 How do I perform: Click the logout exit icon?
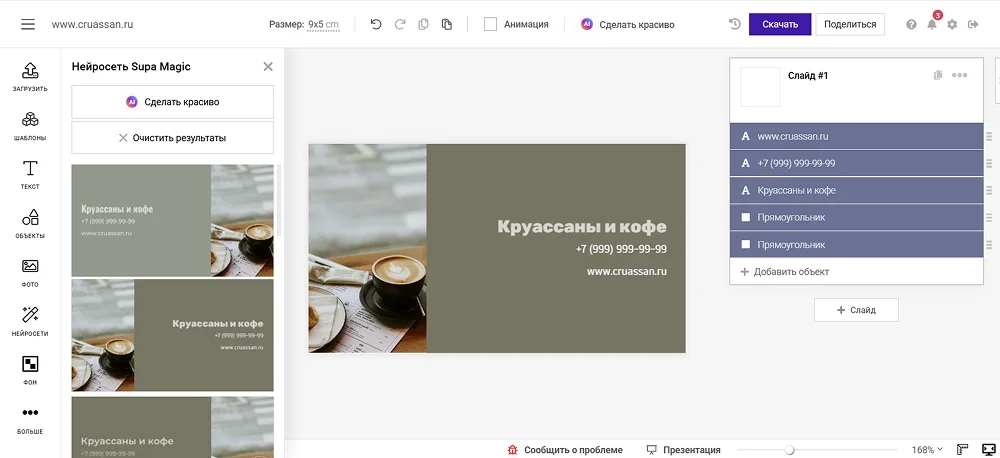[x=973, y=24]
